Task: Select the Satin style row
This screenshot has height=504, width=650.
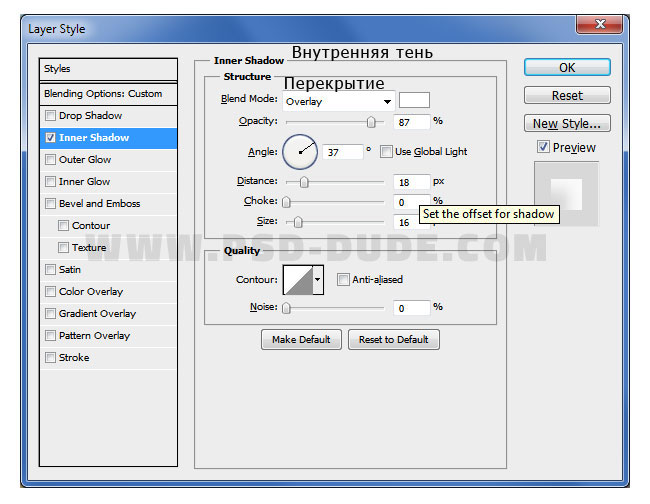Action: (108, 269)
